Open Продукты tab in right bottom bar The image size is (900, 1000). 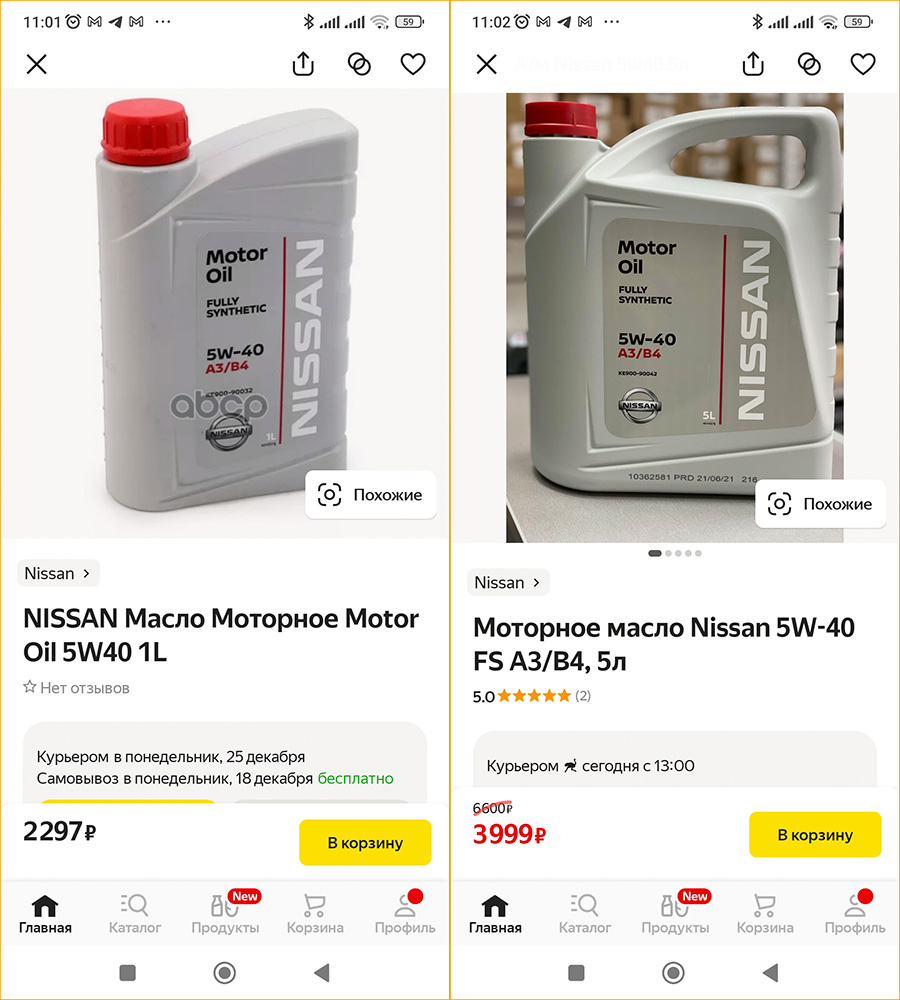point(675,914)
